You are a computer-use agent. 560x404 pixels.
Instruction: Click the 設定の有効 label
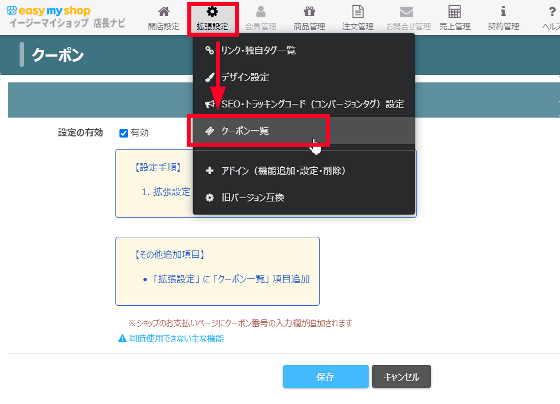click(81, 133)
